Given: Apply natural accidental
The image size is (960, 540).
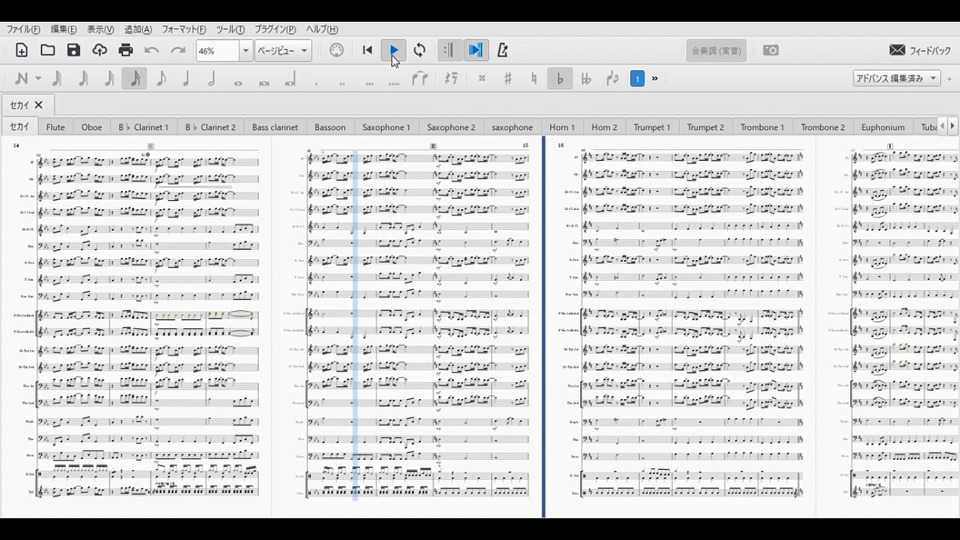Looking at the screenshot, I should [534, 78].
